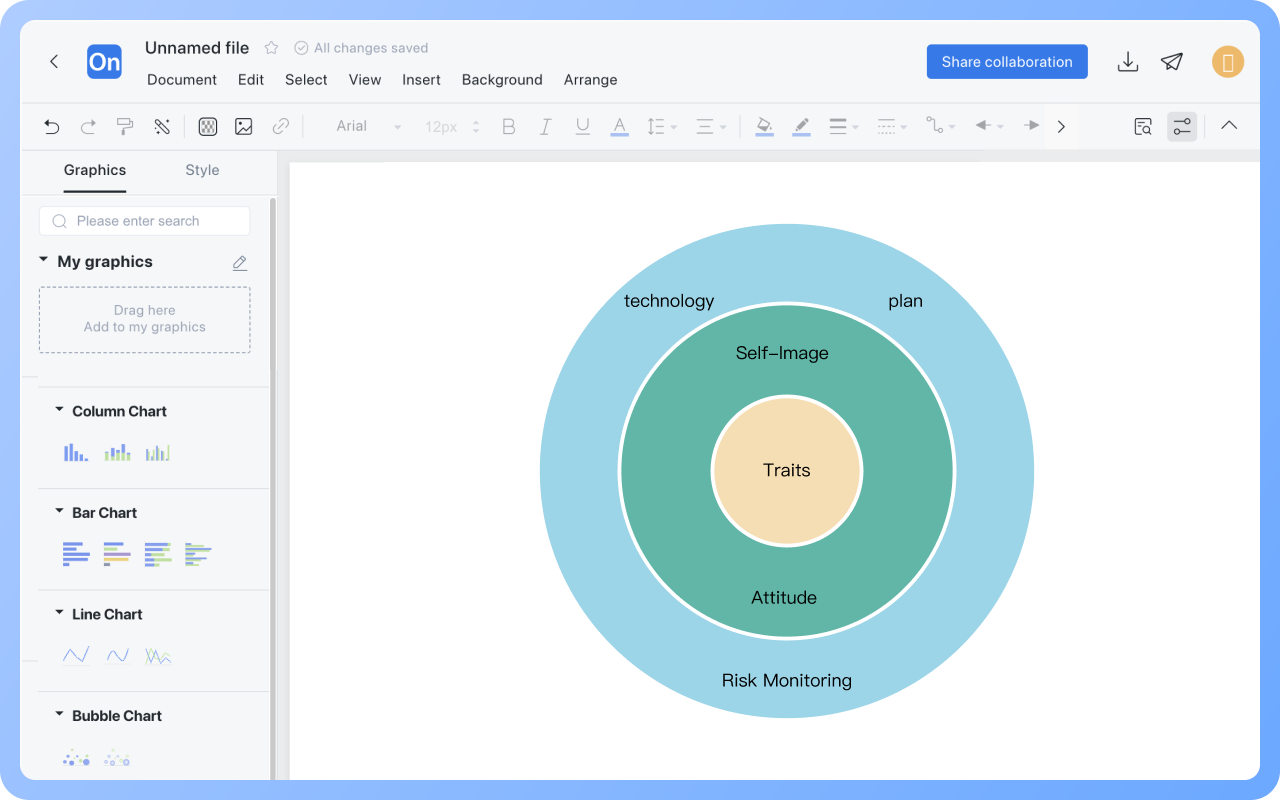Open the start arrow style dropdown
Viewport: 1280px width, 800px height.
click(x=989, y=126)
